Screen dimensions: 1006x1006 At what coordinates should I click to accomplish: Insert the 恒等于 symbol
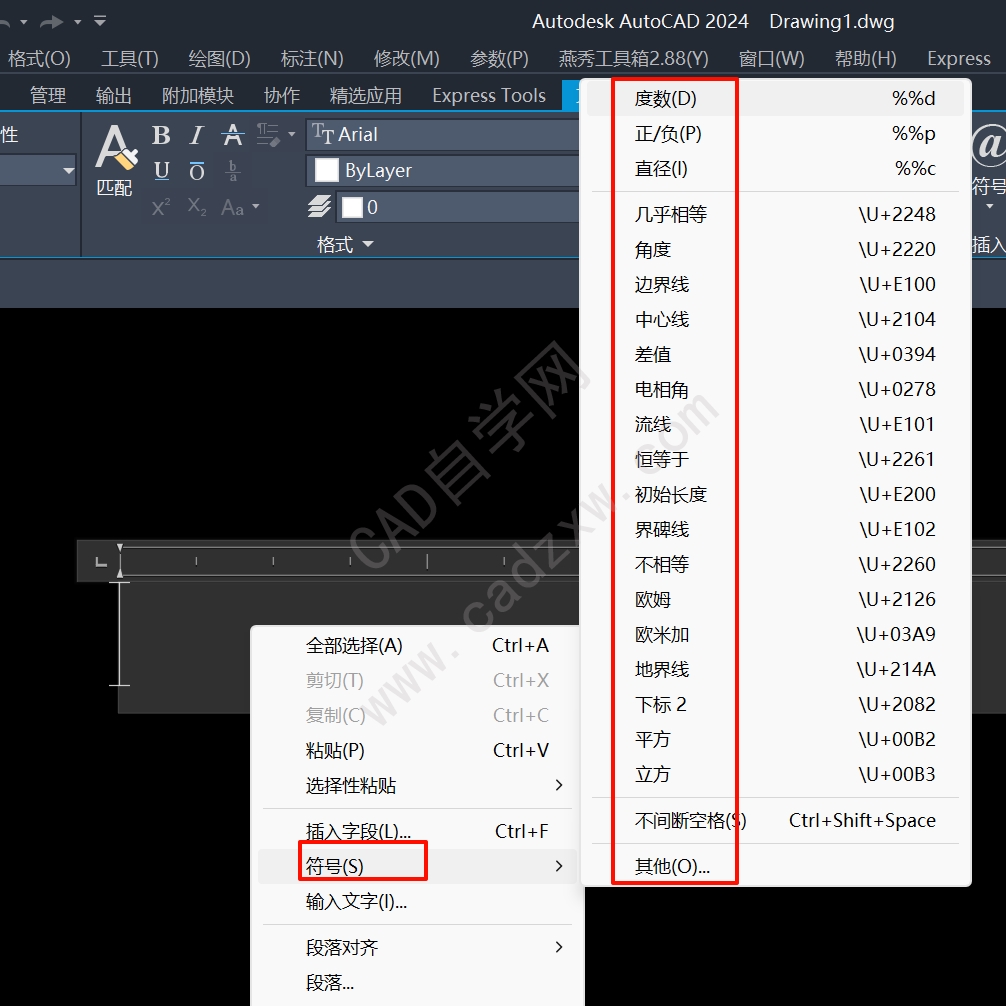(775, 459)
